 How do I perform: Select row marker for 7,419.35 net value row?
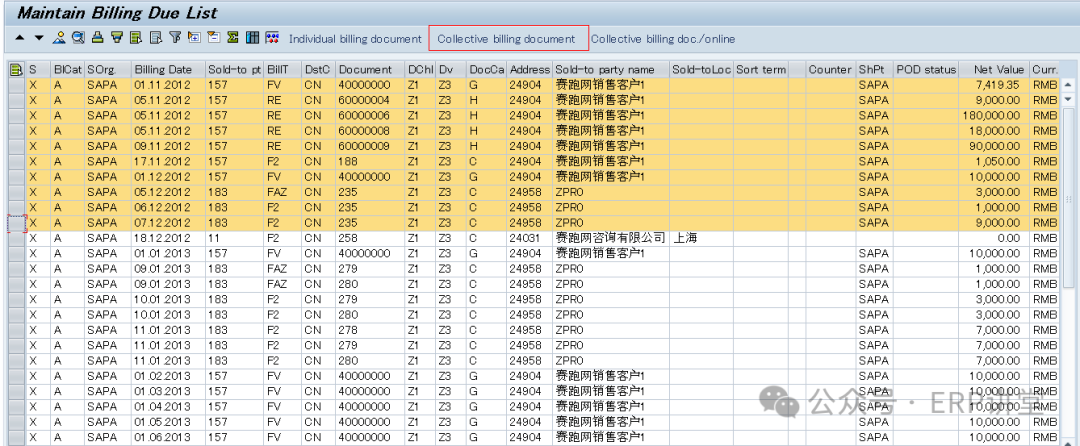16,85
